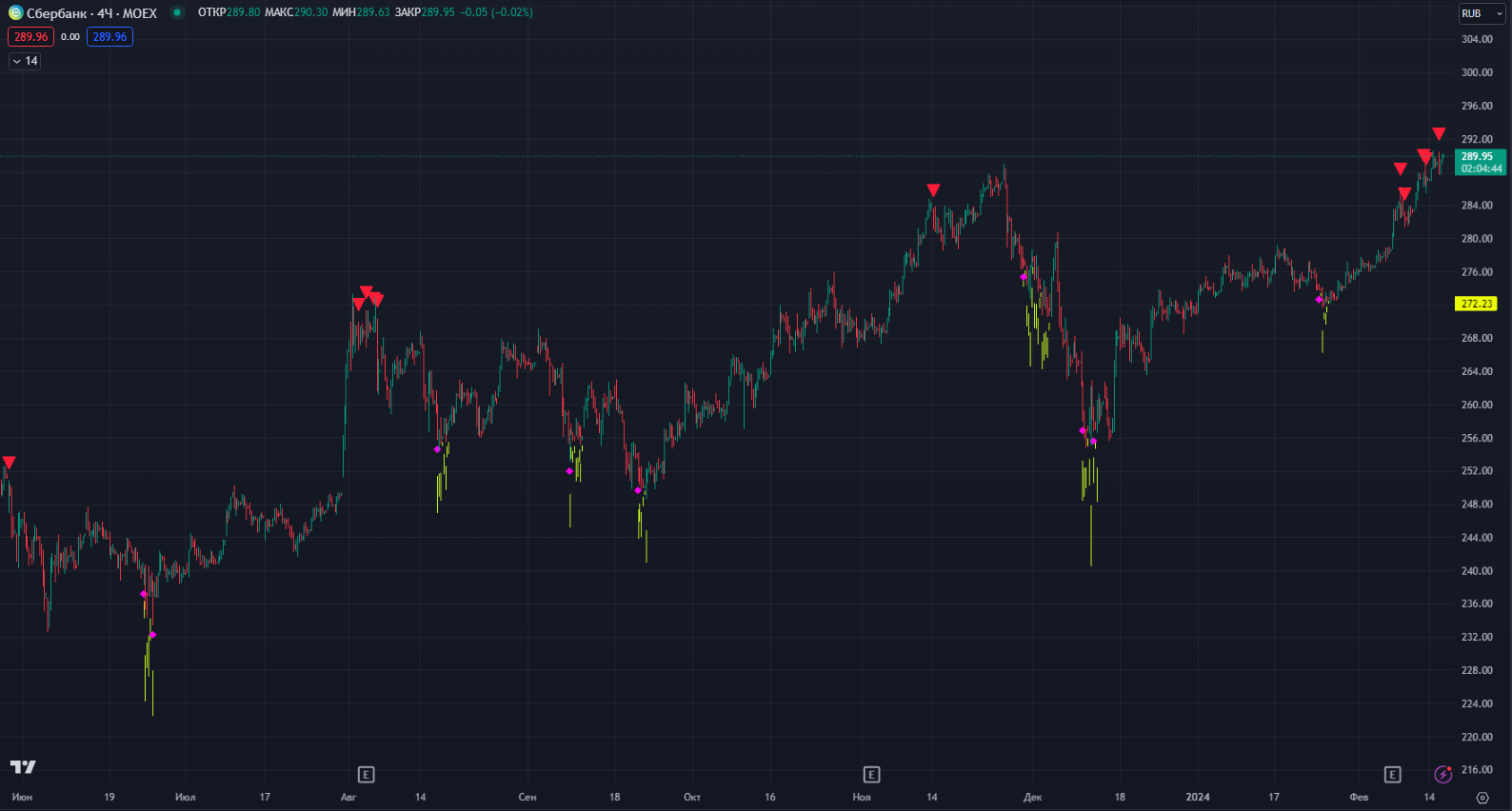Click the 276.00 price axis label

pyautogui.click(x=1477, y=272)
